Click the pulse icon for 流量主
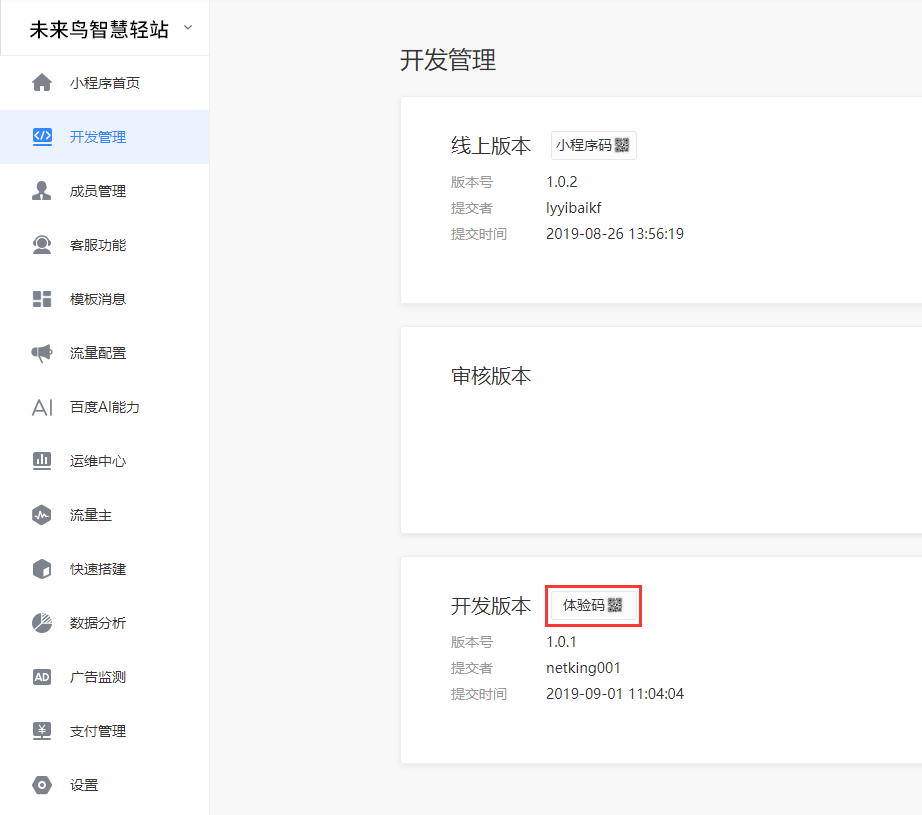Image resolution: width=922 pixels, height=815 pixels. tap(42, 515)
